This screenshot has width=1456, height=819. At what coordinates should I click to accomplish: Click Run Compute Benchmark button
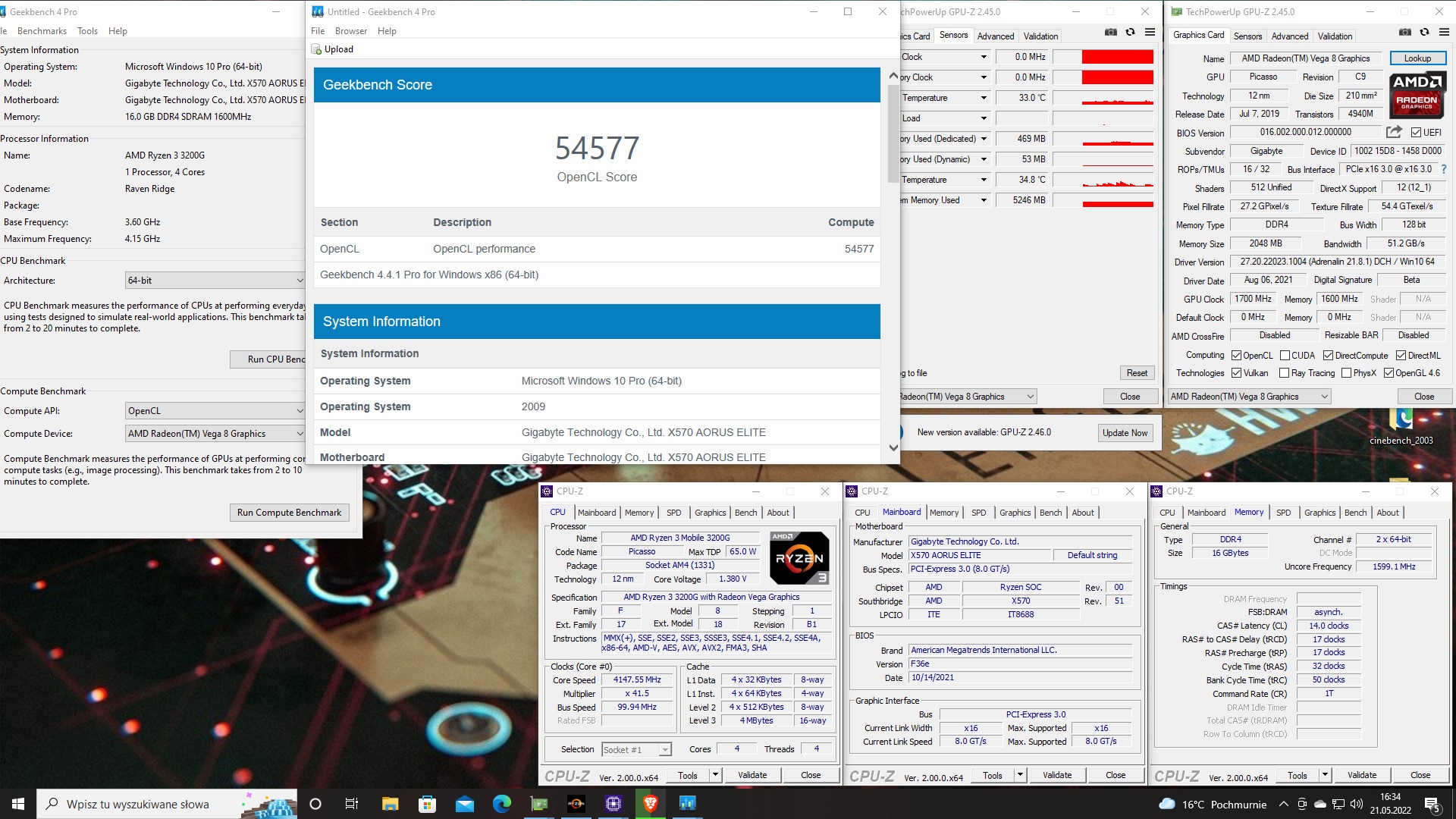[x=289, y=513]
